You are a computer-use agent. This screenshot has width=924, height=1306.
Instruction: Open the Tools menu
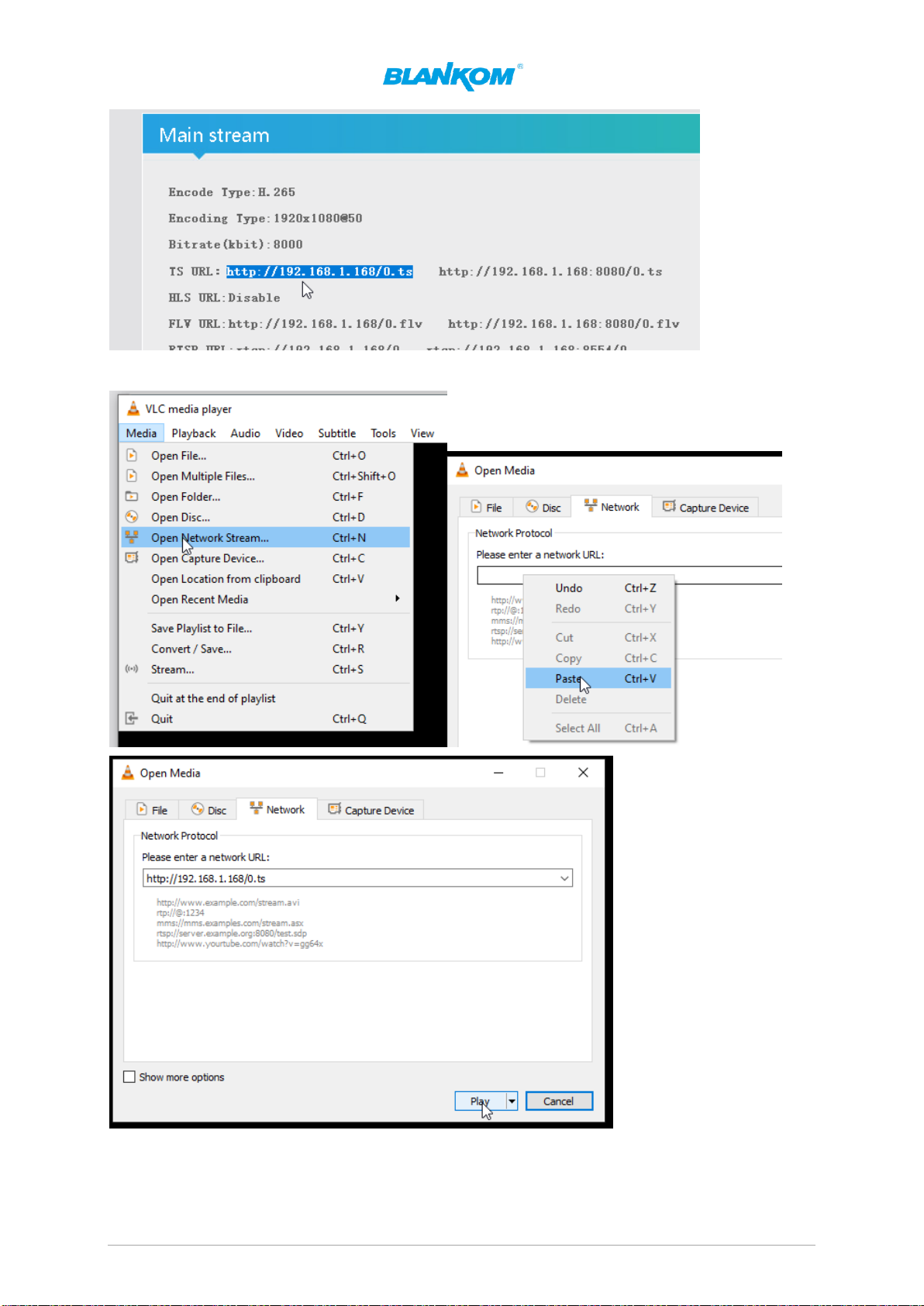click(x=383, y=433)
